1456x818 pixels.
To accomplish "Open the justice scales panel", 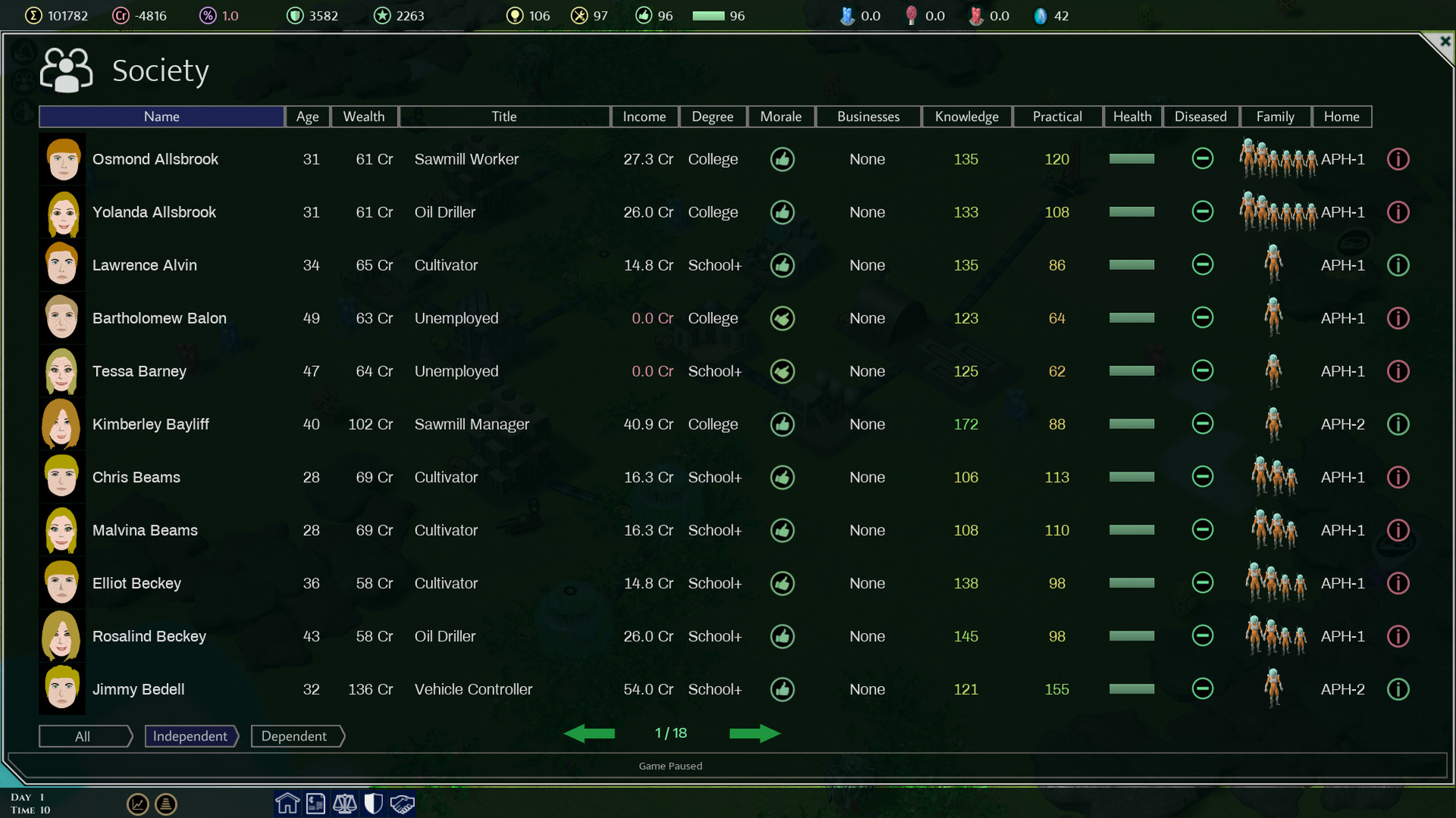I will (x=345, y=803).
